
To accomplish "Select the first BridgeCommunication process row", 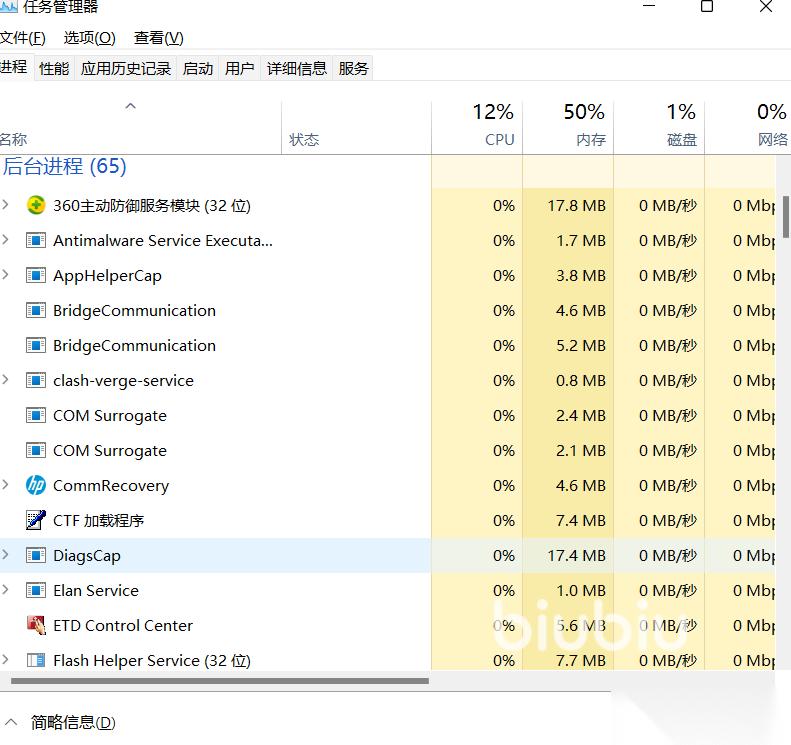I will [134, 311].
